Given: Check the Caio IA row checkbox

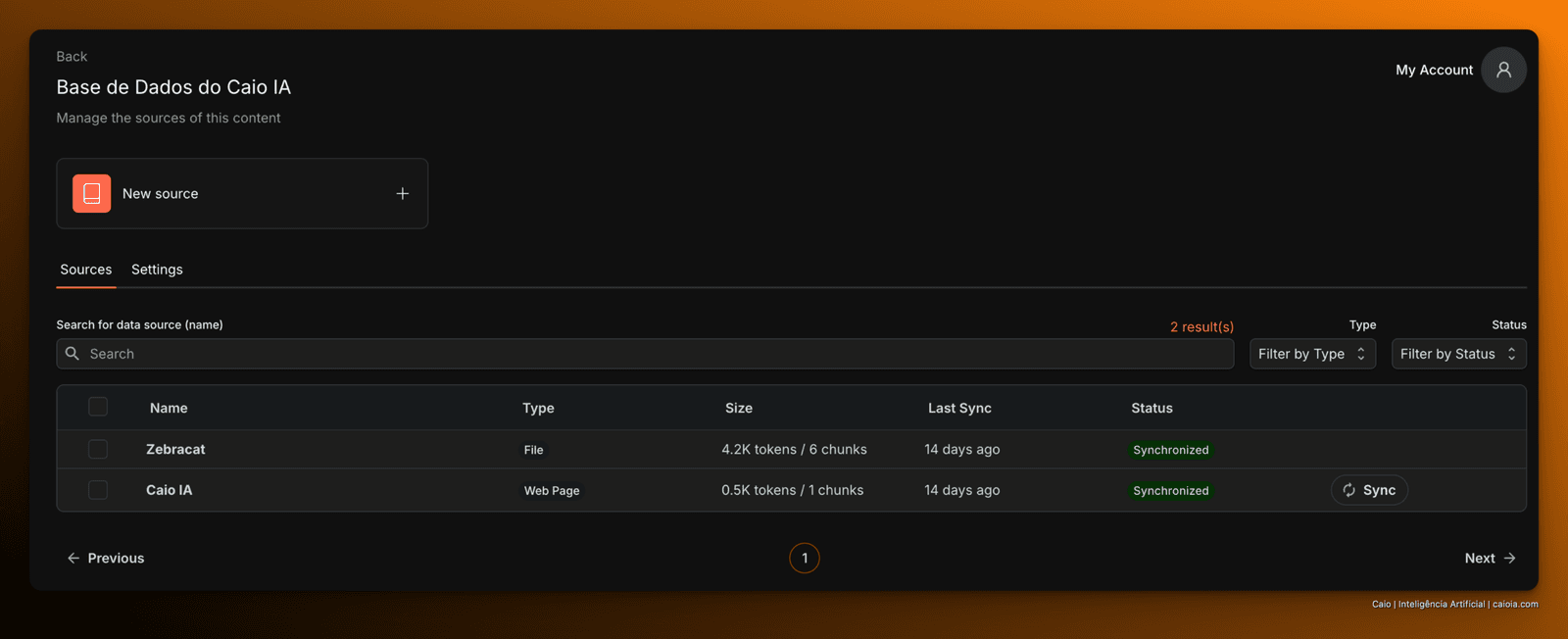Looking at the screenshot, I should pos(98,489).
